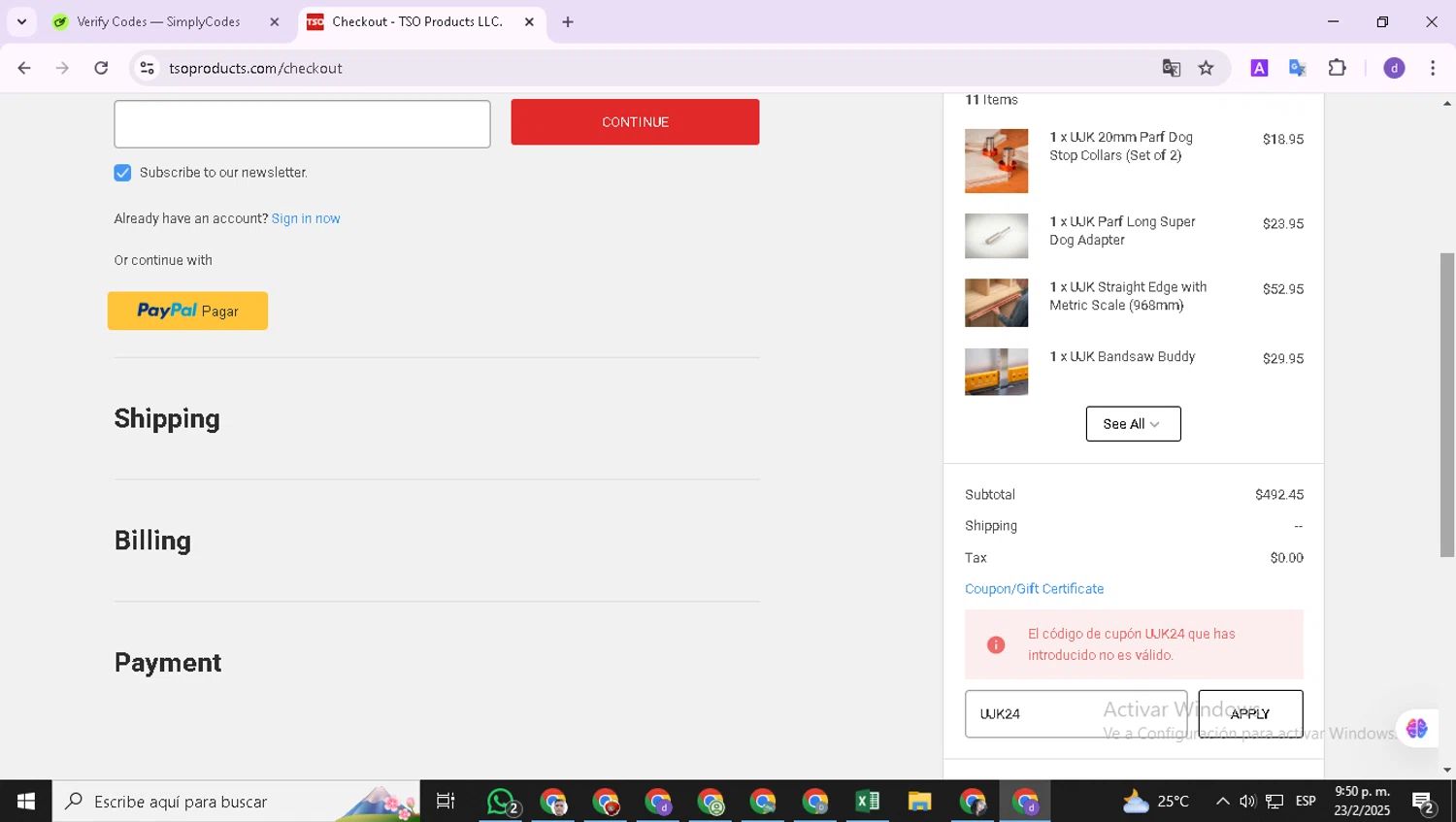Screen dimensions: 1456x822
Task: Click the Billing section heading
Action: [152, 541]
